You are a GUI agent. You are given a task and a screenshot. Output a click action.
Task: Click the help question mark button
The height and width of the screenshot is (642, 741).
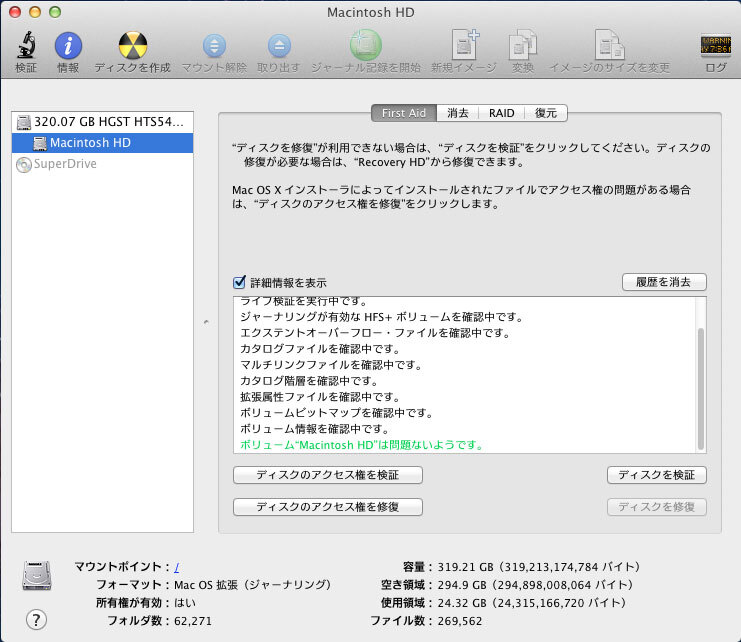tap(36, 619)
